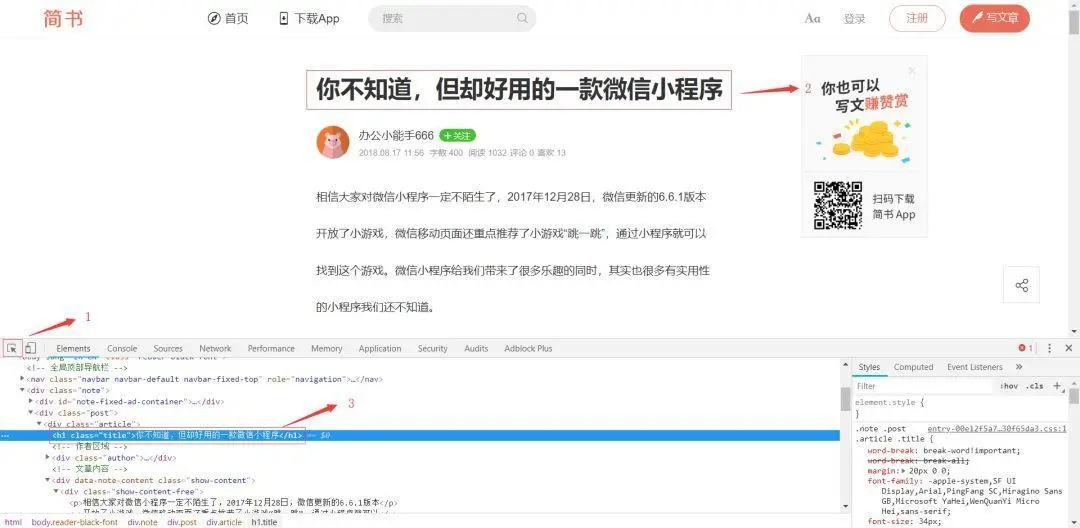Screen dimensions: 1080x528
Task: Toggle the .cls class editor
Action: pyautogui.click(x=1035, y=386)
